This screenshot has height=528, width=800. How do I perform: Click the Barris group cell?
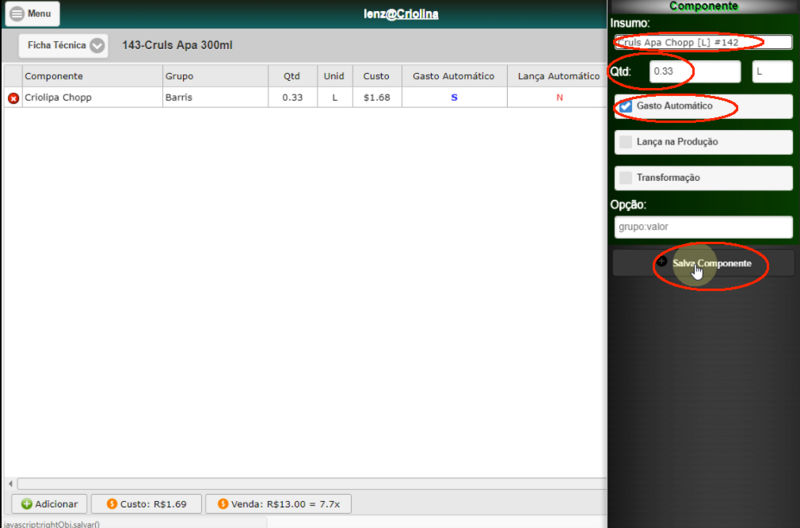[x=215, y=97]
